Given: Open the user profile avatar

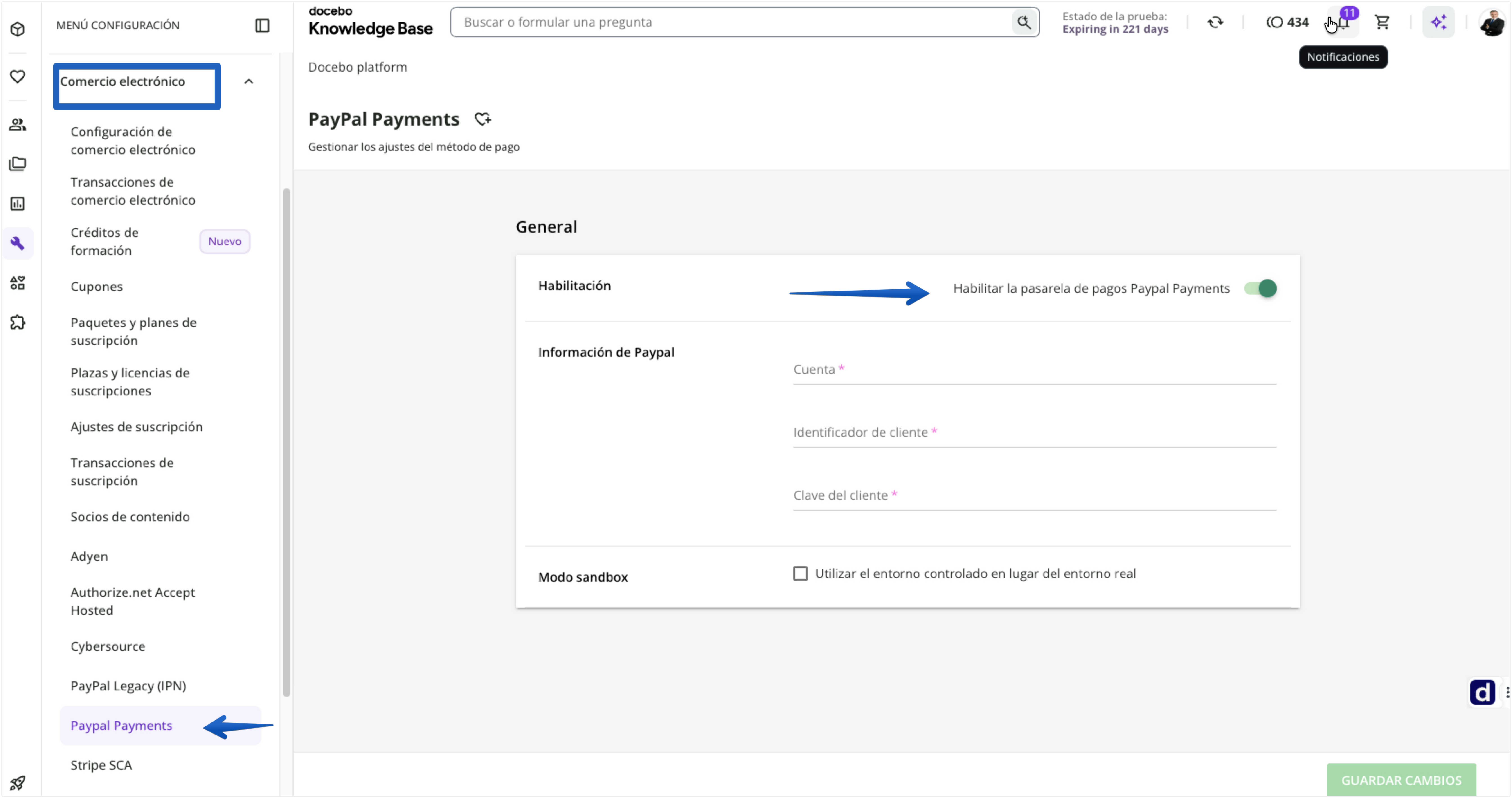Looking at the screenshot, I should pyautogui.click(x=1492, y=23).
